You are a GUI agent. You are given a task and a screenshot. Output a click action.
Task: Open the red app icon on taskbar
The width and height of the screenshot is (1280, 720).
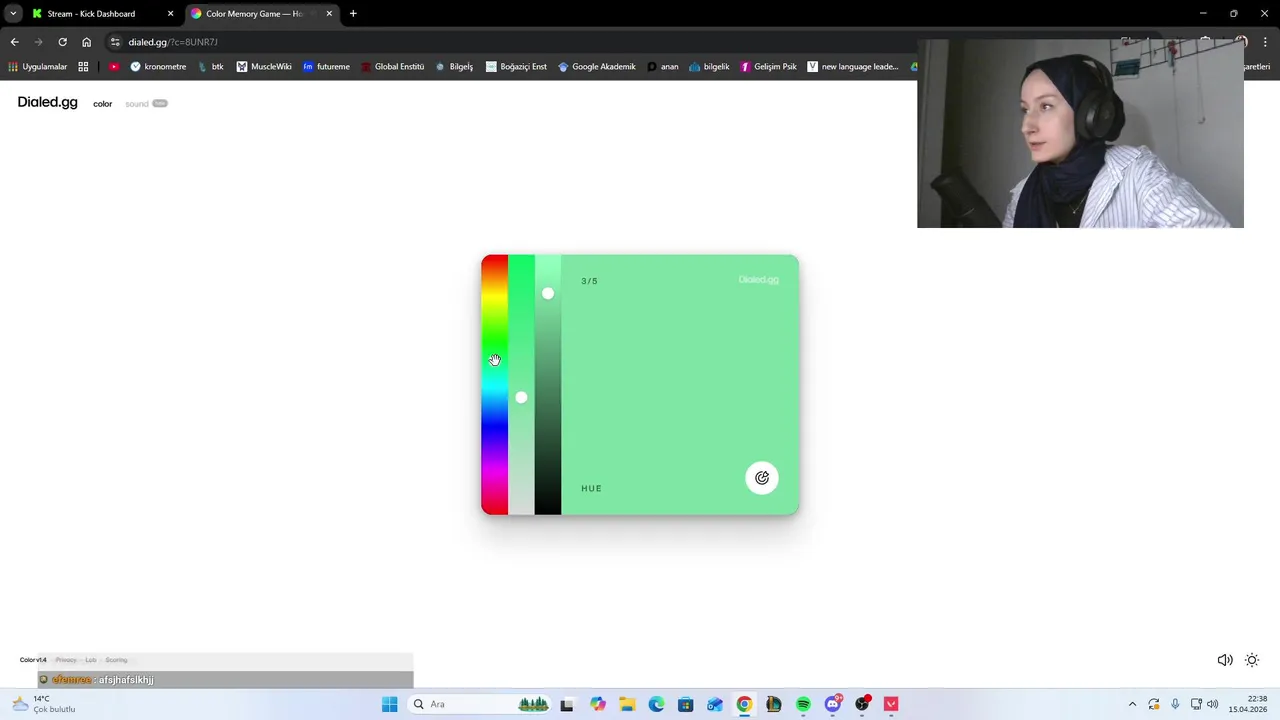(x=891, y=704)
